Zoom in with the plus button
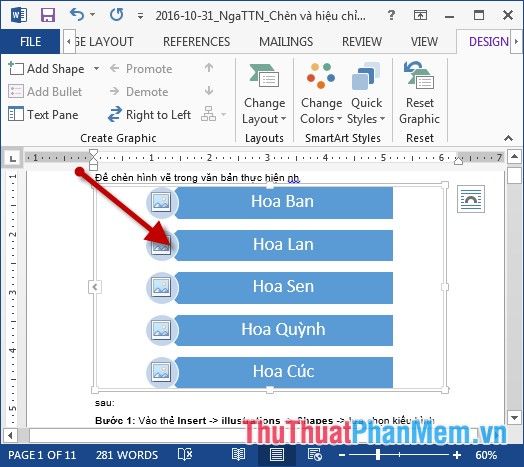The image size is (524, 467). point(457,455)
